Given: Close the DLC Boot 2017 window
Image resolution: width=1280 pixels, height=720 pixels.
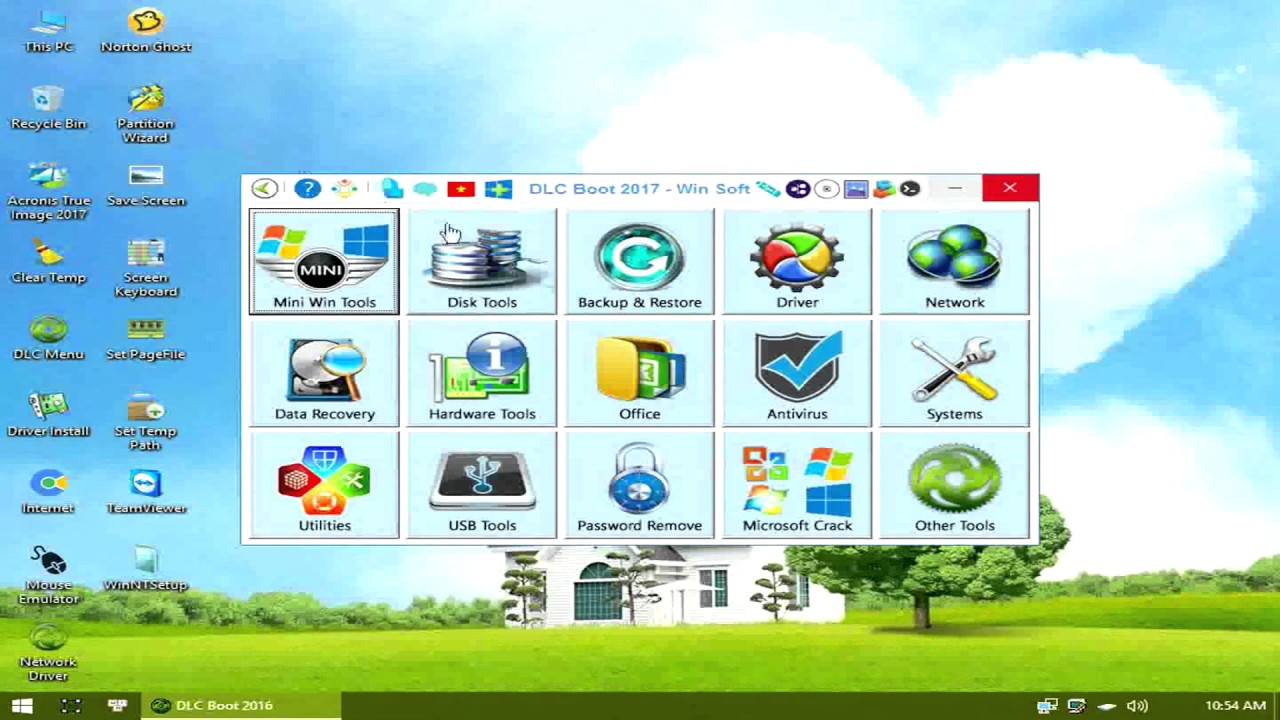Looking at the screenshot, I should pos(1010,188).
